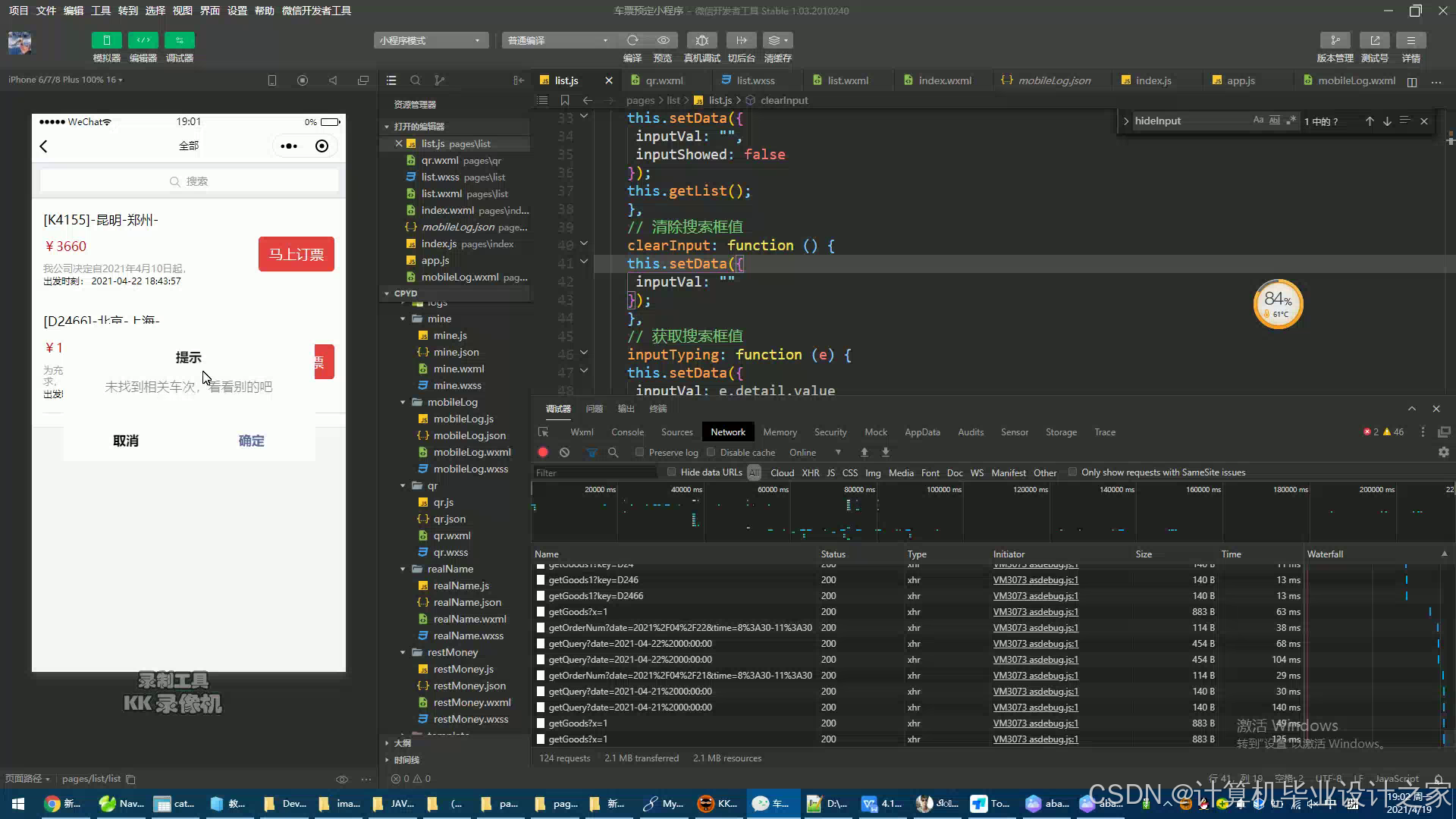Click 取消 in the simulator dialog
The width and height of the screenshot is (1456, 819).
(x=126, y=441)
